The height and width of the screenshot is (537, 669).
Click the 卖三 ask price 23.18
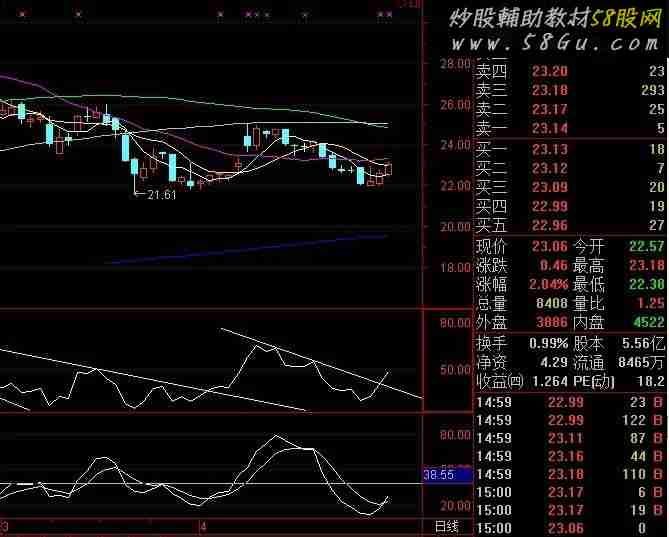pyautogui.click(x=550, y=90)
